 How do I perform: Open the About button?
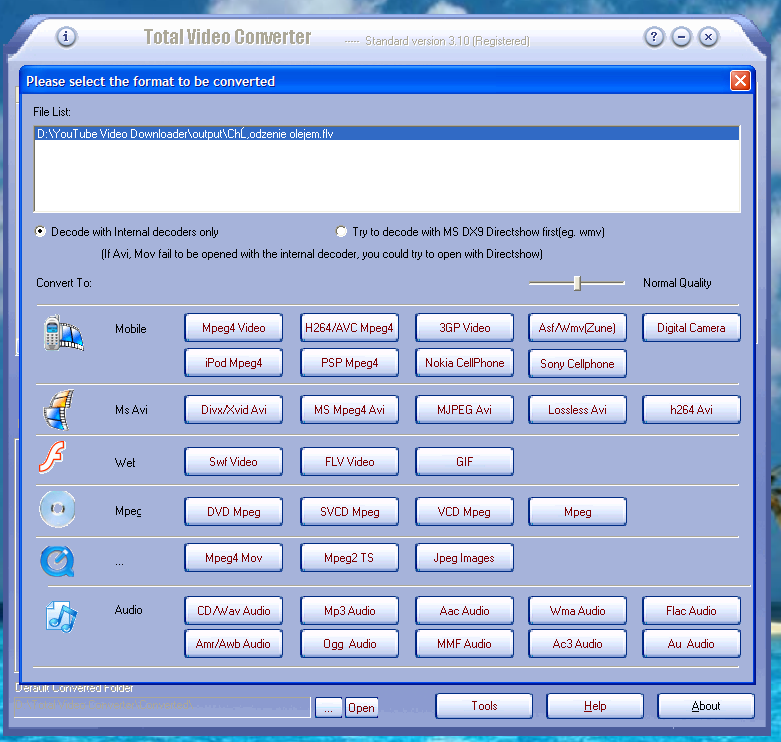coord(706,706)
